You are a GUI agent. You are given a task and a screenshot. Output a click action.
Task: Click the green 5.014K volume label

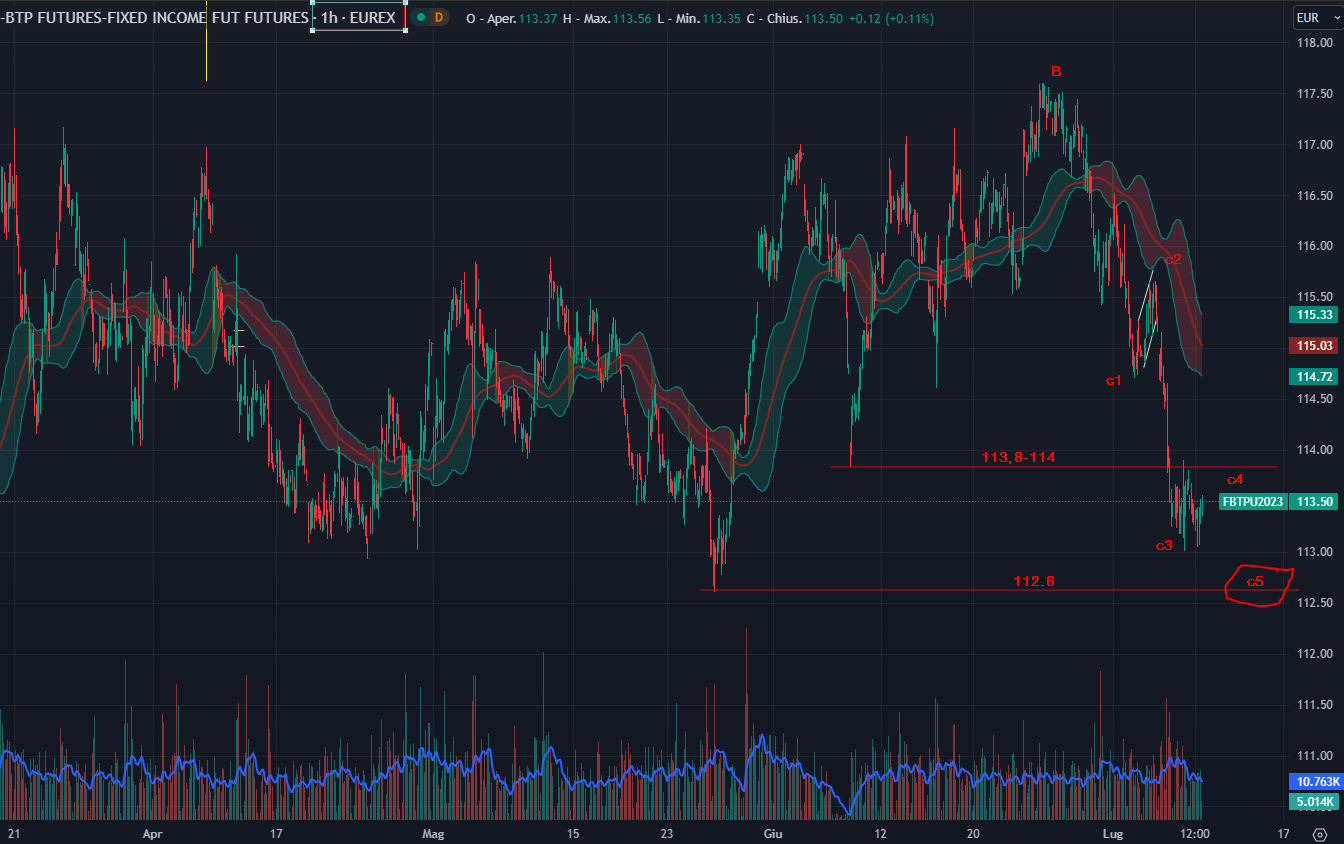point(1314,802)
